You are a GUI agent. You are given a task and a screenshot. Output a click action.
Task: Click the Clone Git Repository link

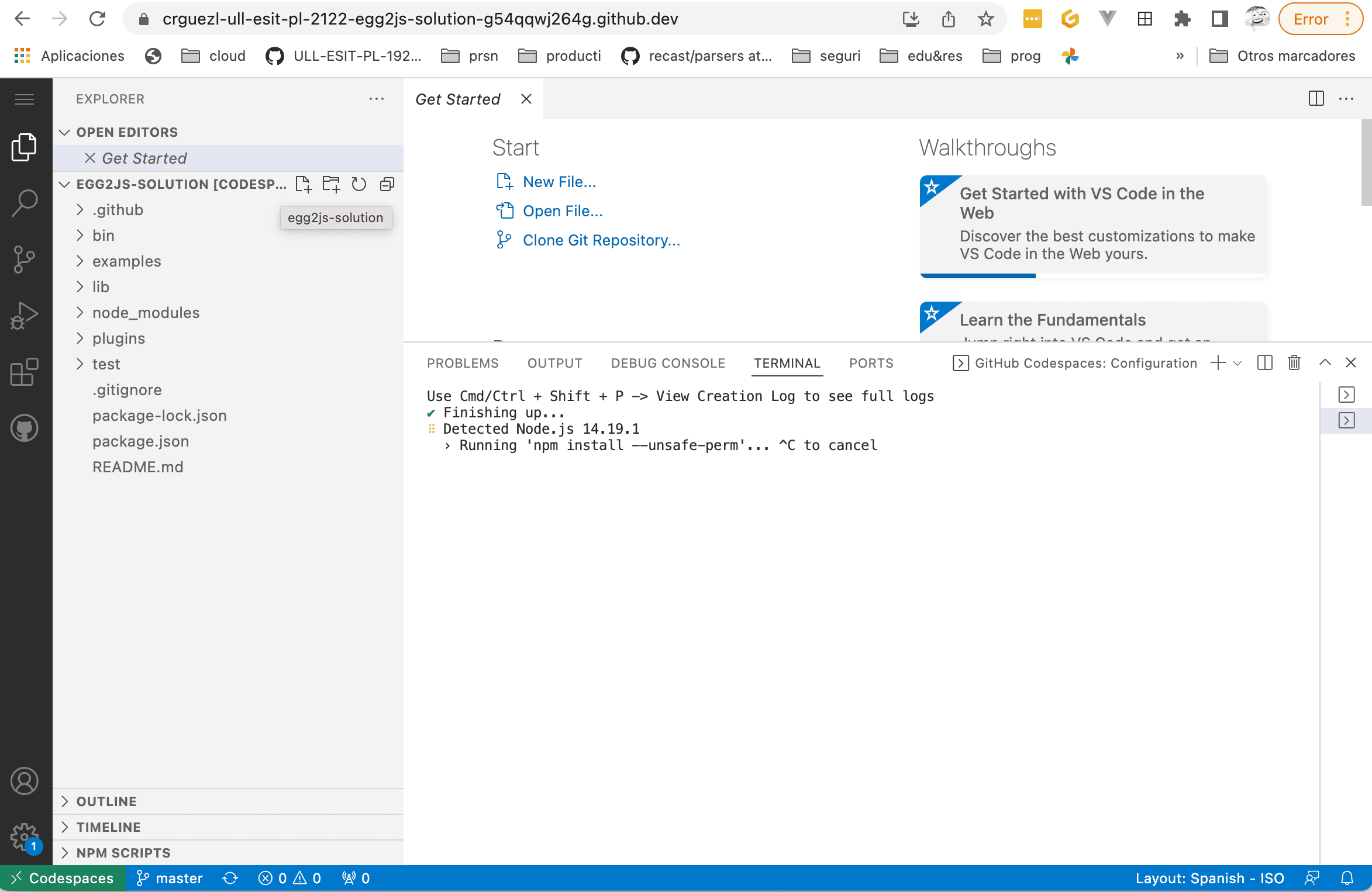tap(601, 240)
